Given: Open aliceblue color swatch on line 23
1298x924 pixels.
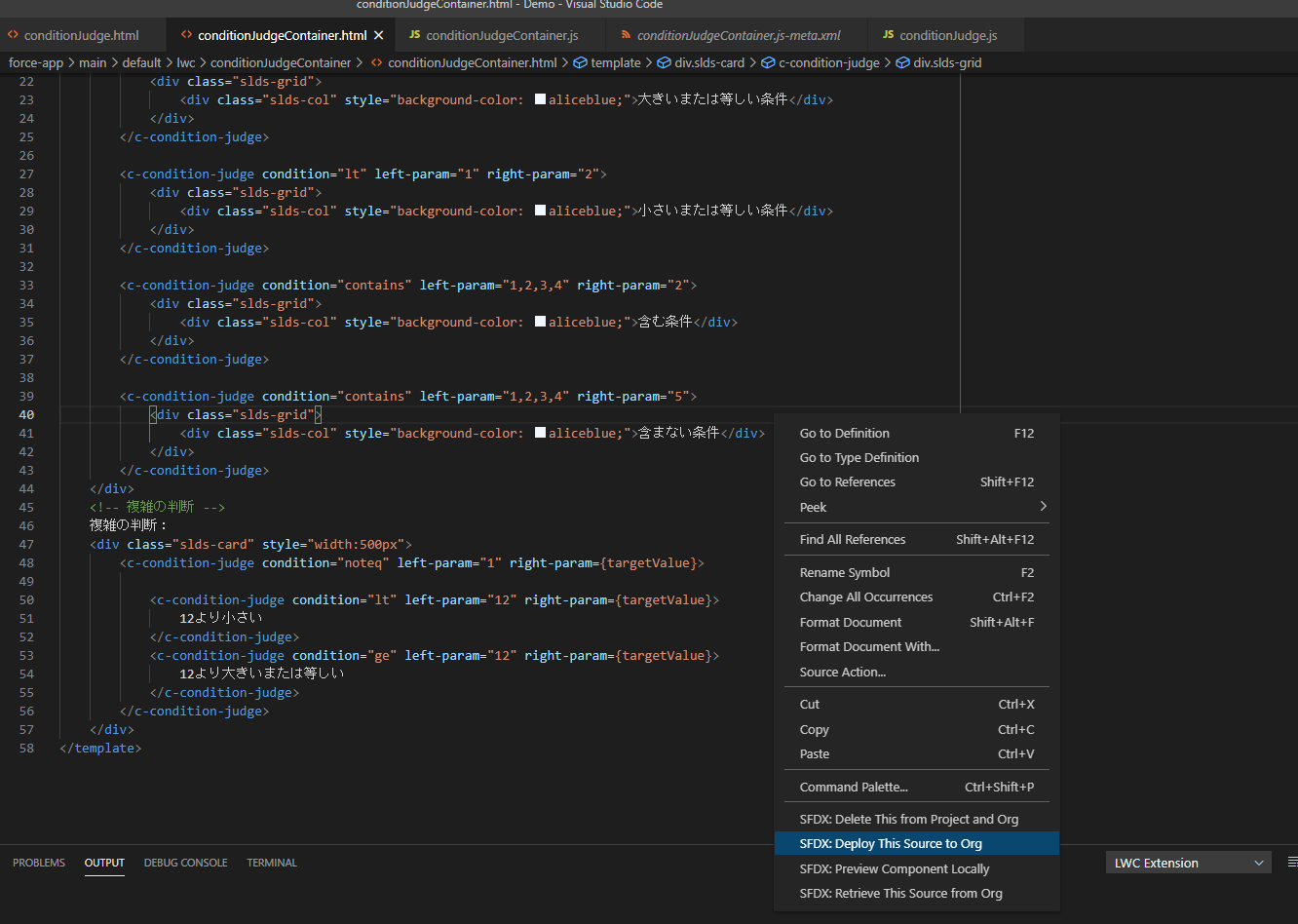Looking at the screenshot, I should [540, 99].
